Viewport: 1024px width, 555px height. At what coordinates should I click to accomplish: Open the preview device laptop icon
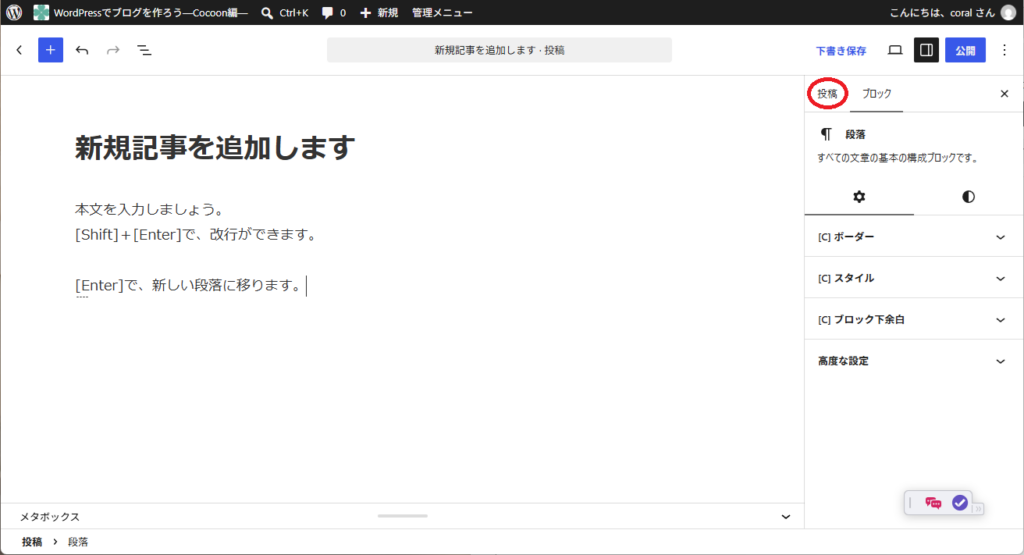click(895, 50)
